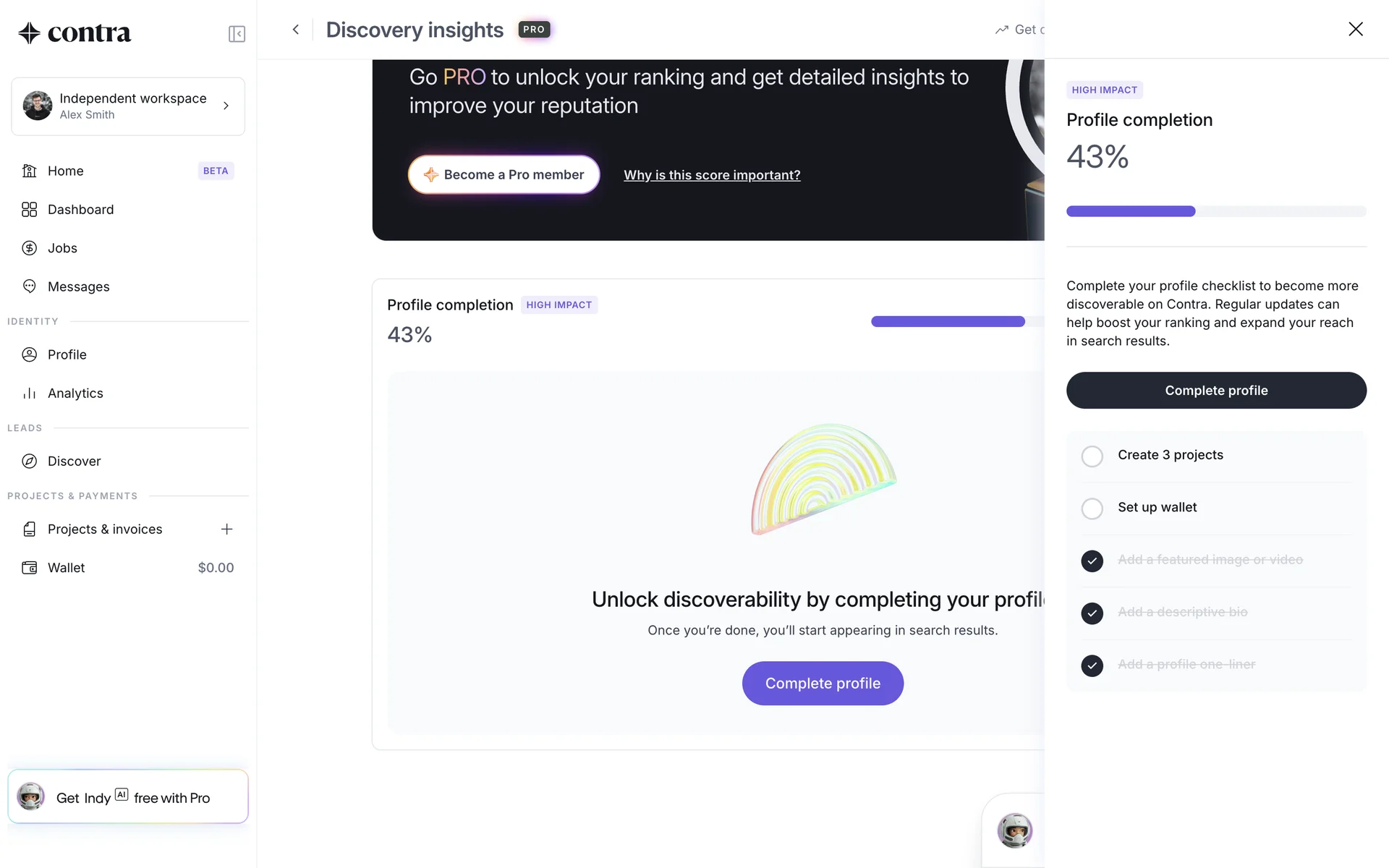
Task: Click the Jobs dollar icon
Action: [x=29, y=248]
